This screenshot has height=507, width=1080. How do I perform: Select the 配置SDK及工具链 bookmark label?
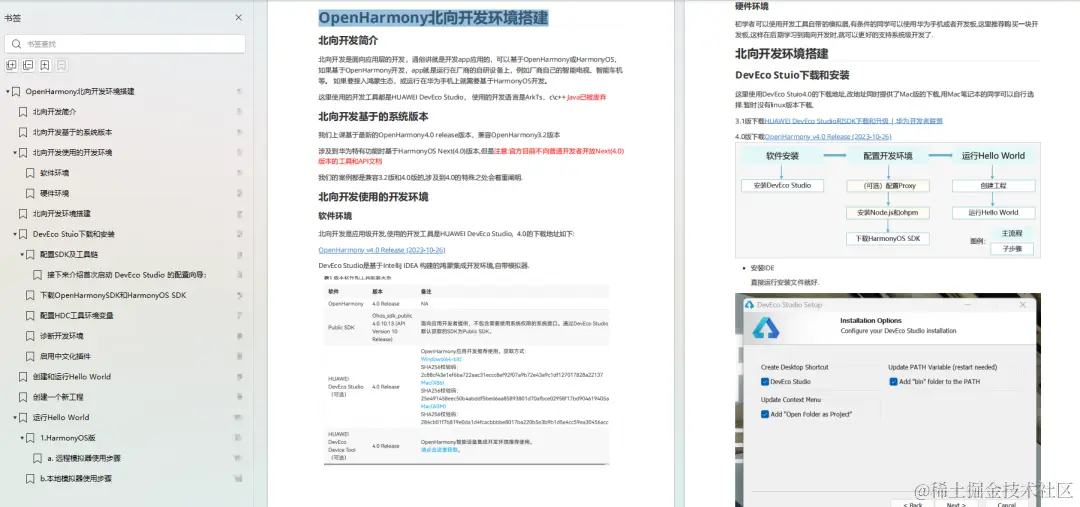(x=69, y=254)
